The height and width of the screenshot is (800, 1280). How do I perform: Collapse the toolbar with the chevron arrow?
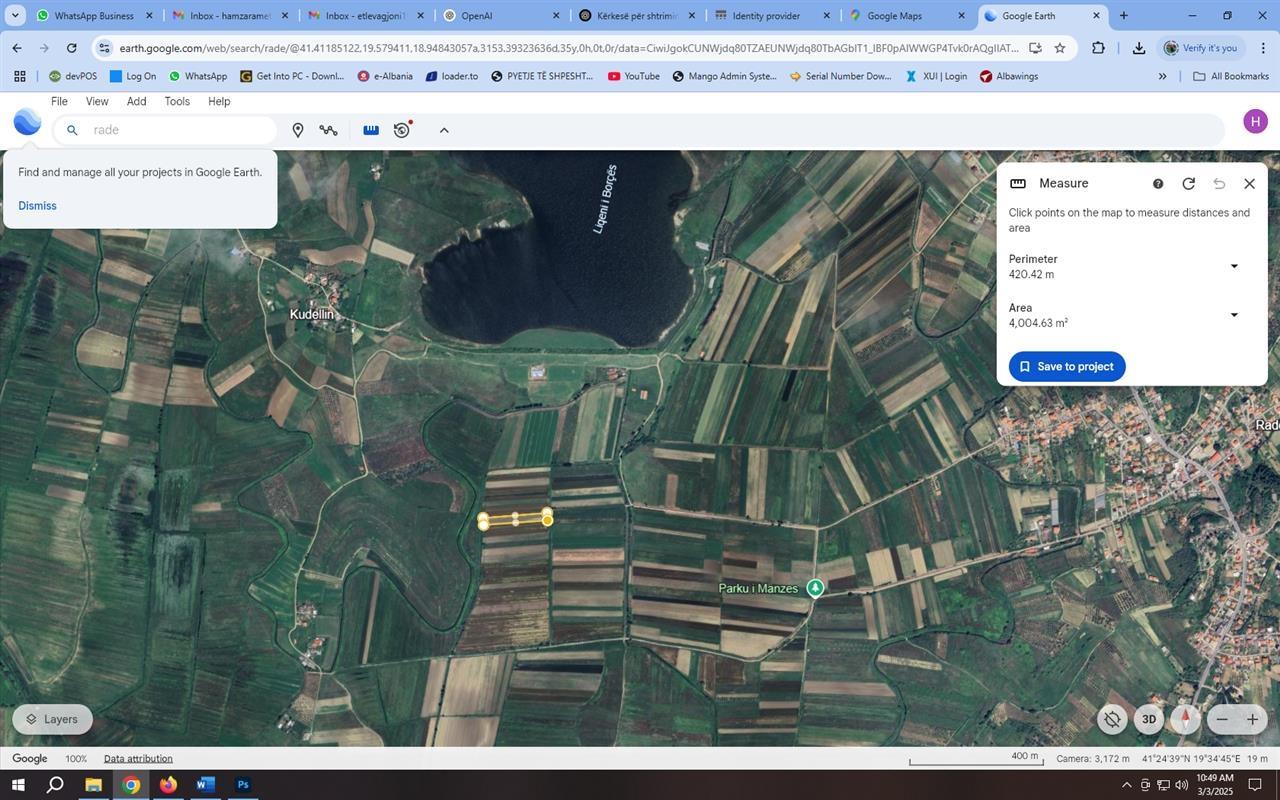click(x=444, y=130)
